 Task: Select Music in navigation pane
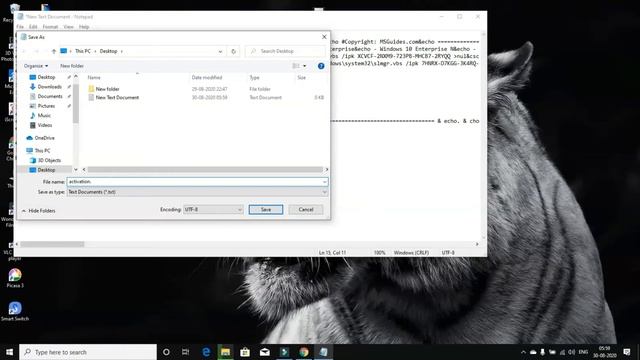tap(44, 116)
